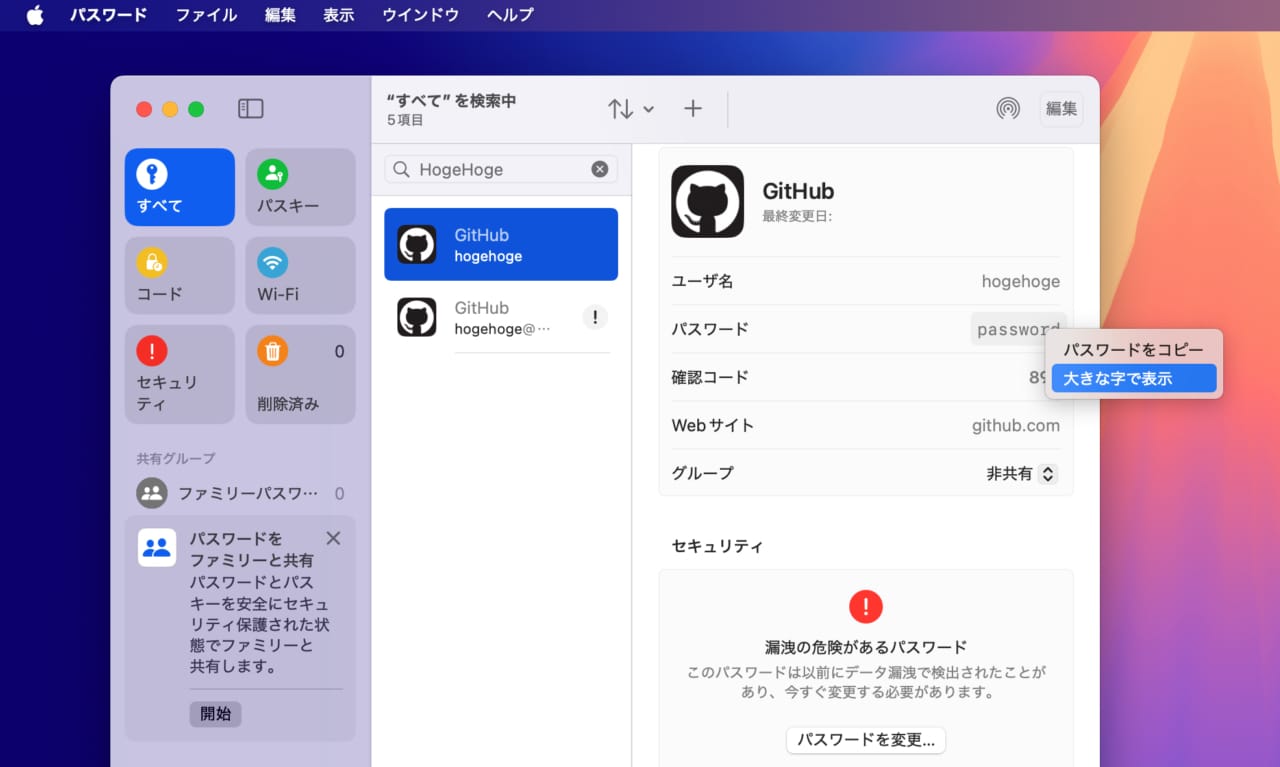
Task: Click the 漏洩の危険があるパスワード heading
Action: pos(866,647)
